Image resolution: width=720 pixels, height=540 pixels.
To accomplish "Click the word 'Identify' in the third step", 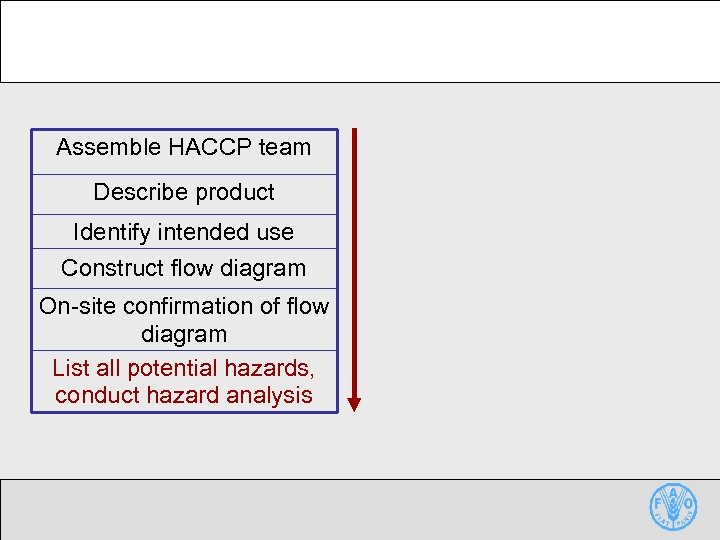I will point(109,232).
